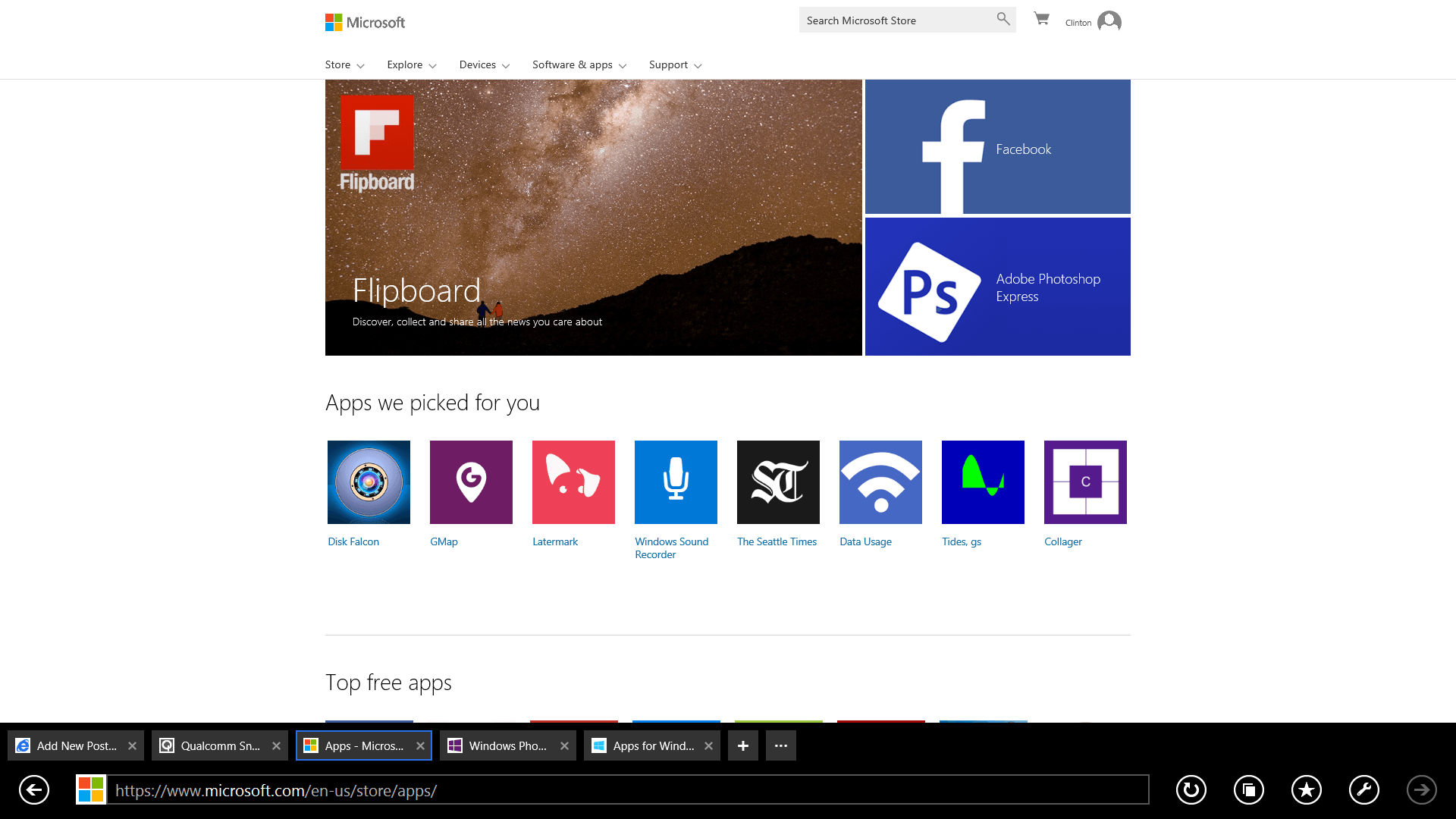
Task: Open the GMap text link
Action: coord(444,541)
